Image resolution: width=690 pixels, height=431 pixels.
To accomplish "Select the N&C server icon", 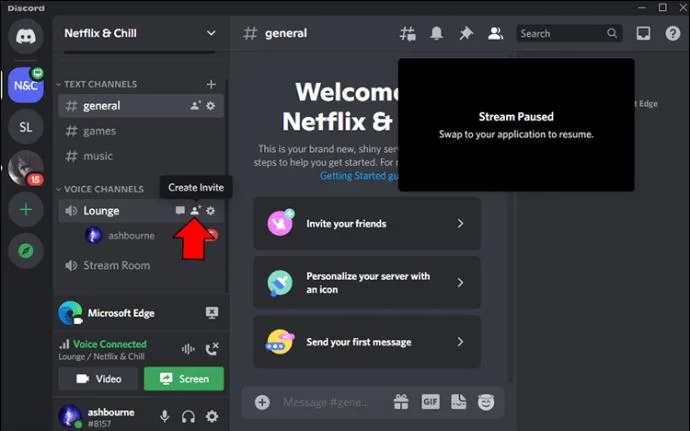I will tap(26, 85).
